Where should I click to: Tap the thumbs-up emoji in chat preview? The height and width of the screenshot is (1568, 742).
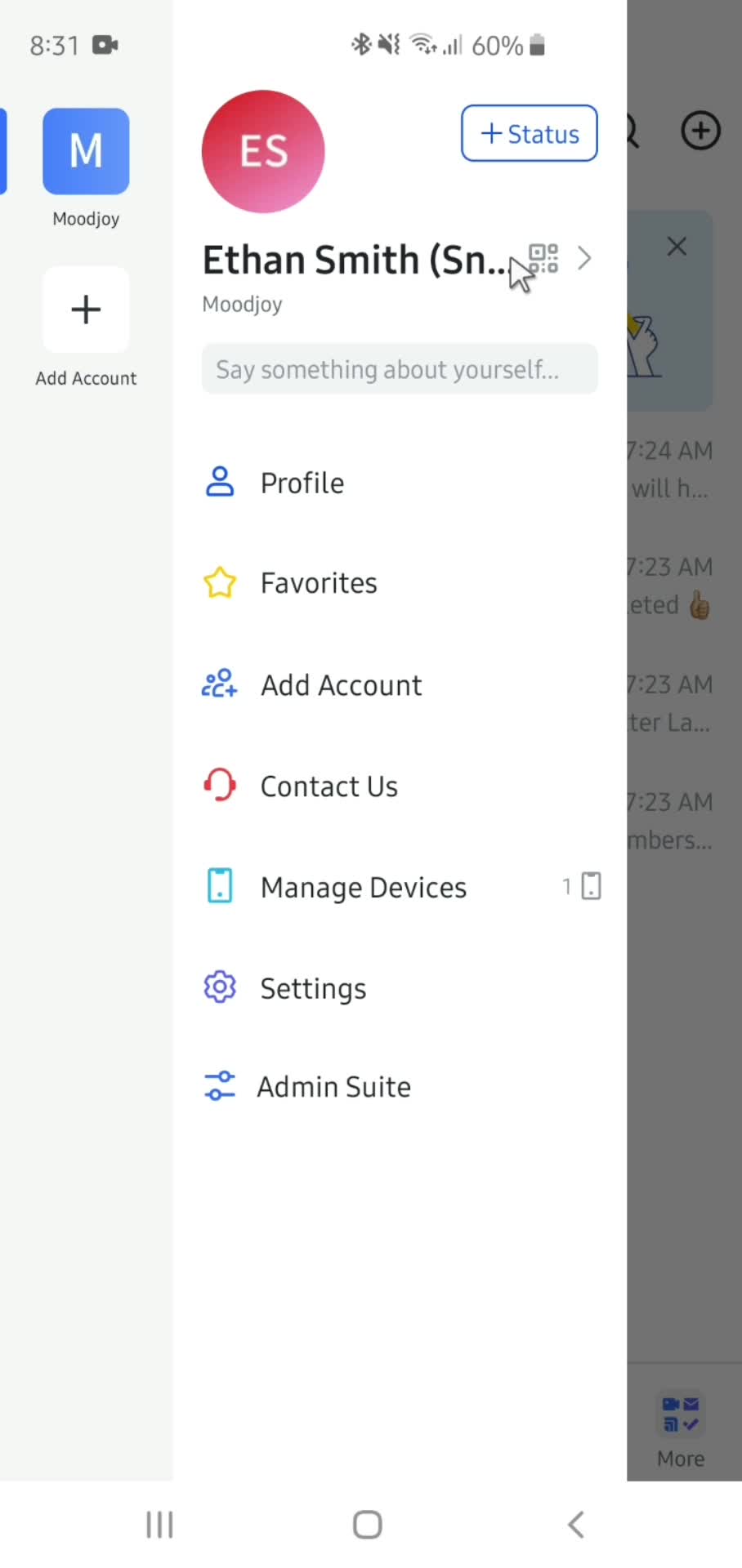(700, 605)
